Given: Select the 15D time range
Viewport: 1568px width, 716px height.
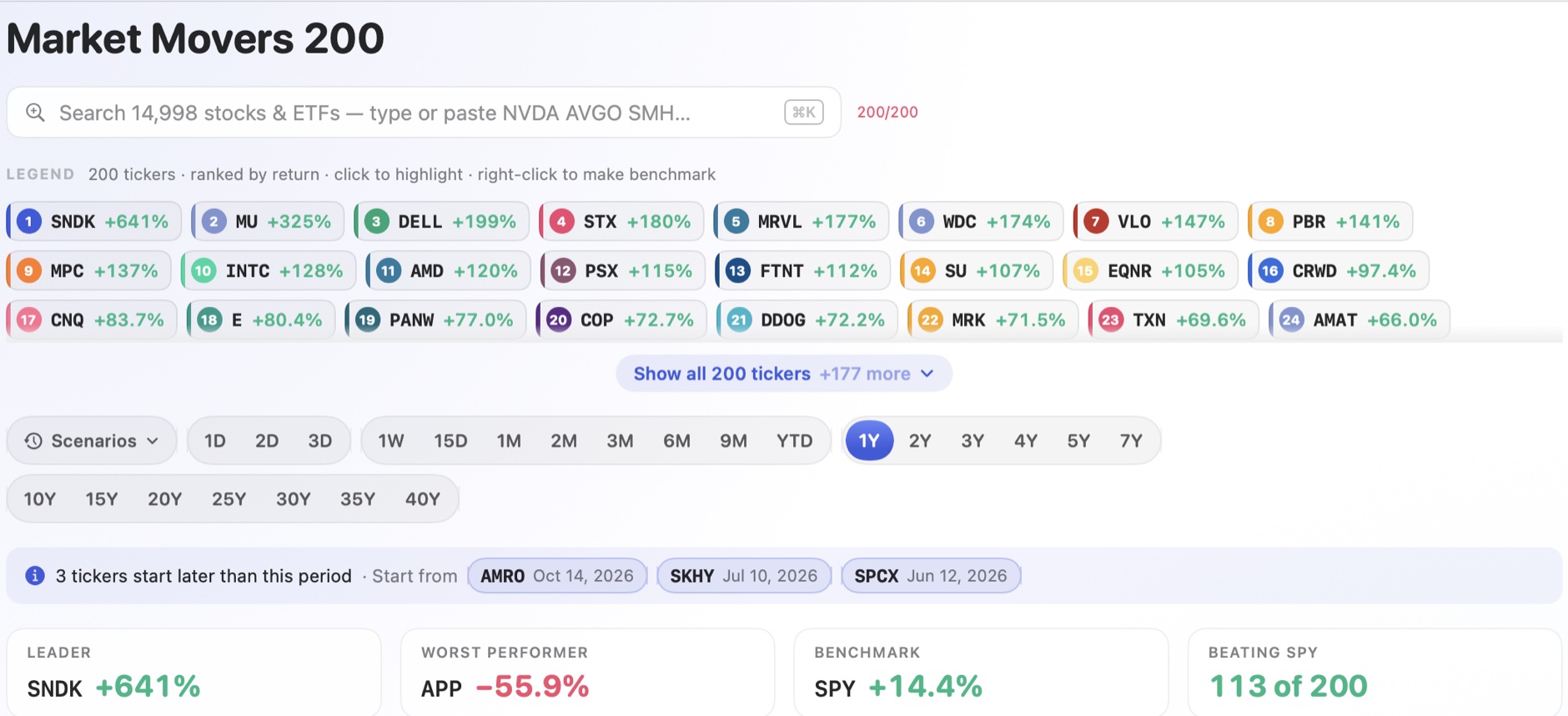Looking at the screenshot, I should 450,441.
